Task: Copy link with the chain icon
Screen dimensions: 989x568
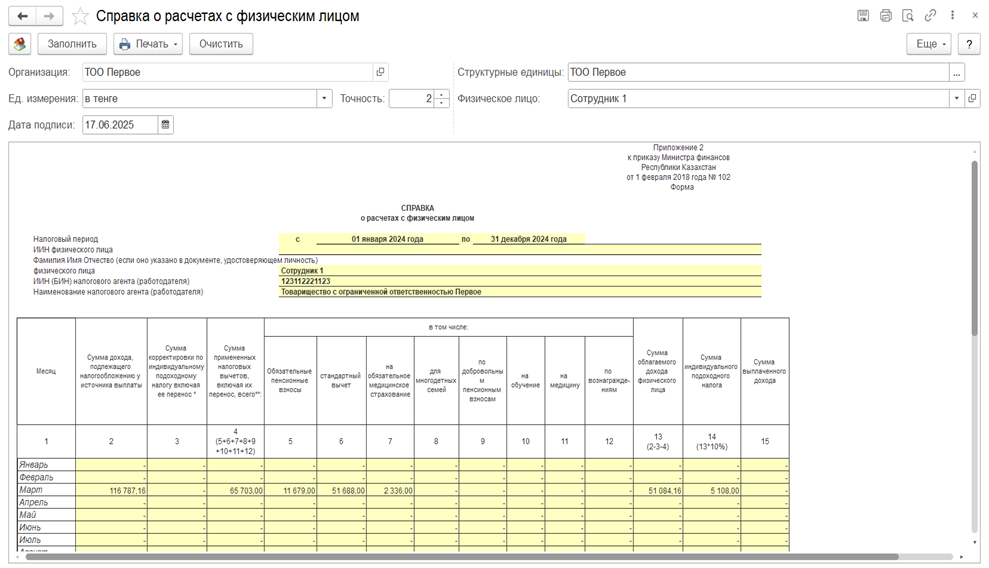Action: [x=930, y=16]
